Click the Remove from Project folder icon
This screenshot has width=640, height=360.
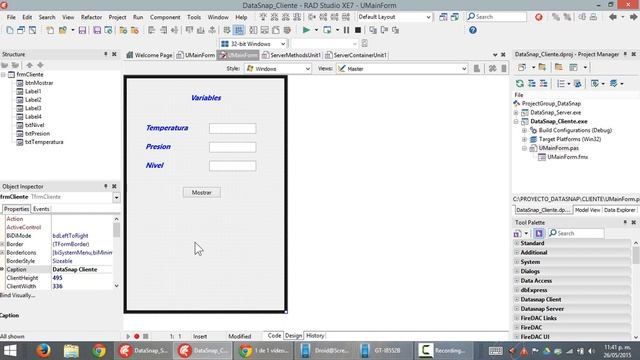(x=134, y=30)
